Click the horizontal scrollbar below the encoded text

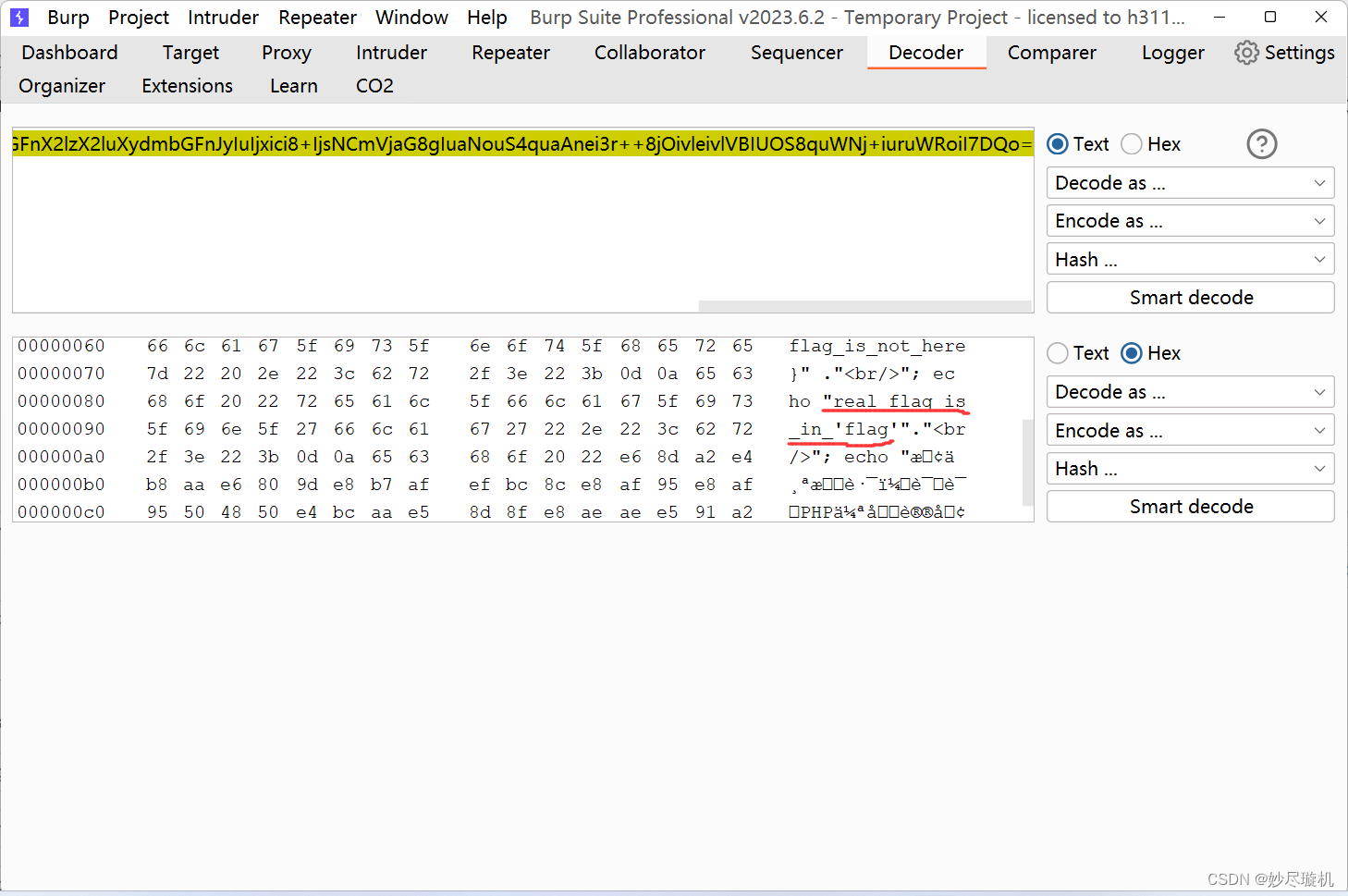(x=864, y=306)
